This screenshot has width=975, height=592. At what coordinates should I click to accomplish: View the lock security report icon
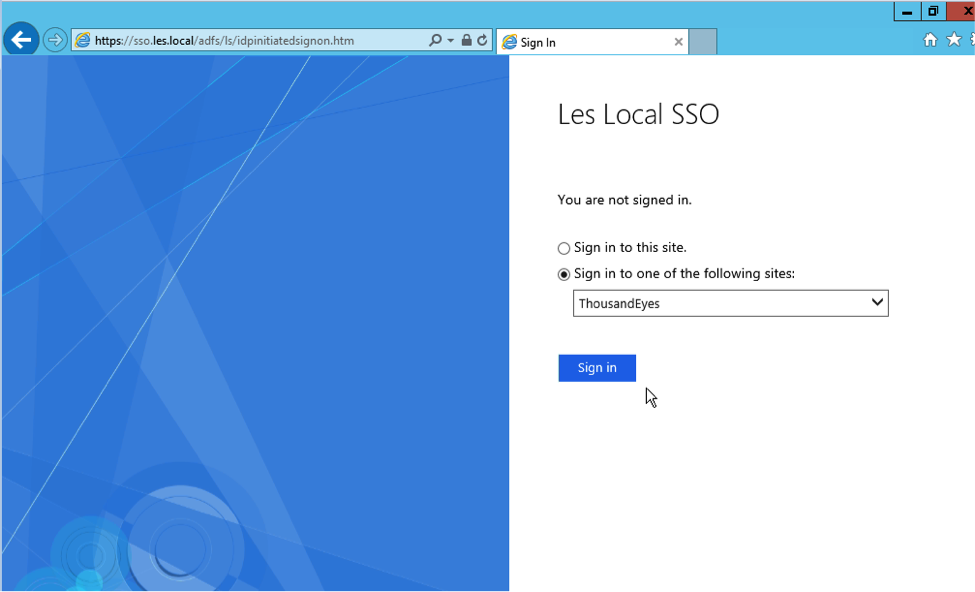click(x=467, y=41)
